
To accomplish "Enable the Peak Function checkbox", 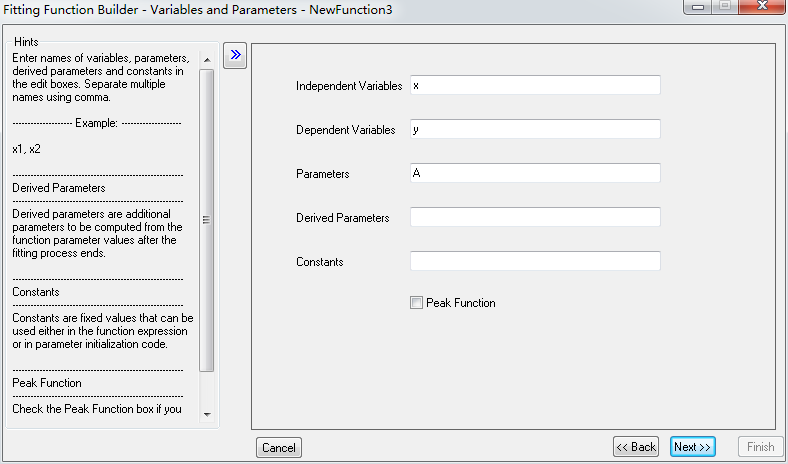I will [416, 303].
